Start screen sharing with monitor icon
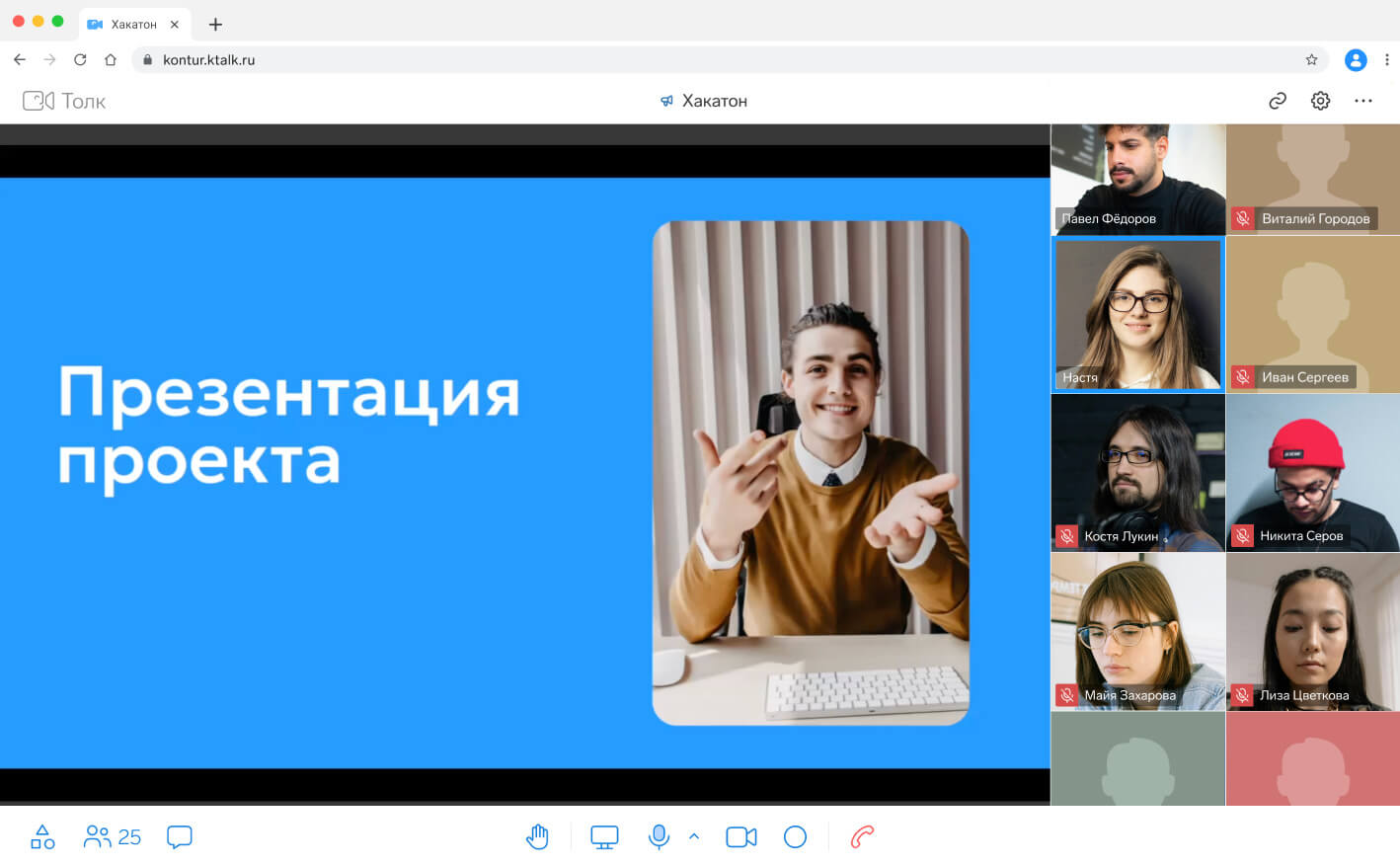This screenshot has height=866, width=1400. pos(604,837)
